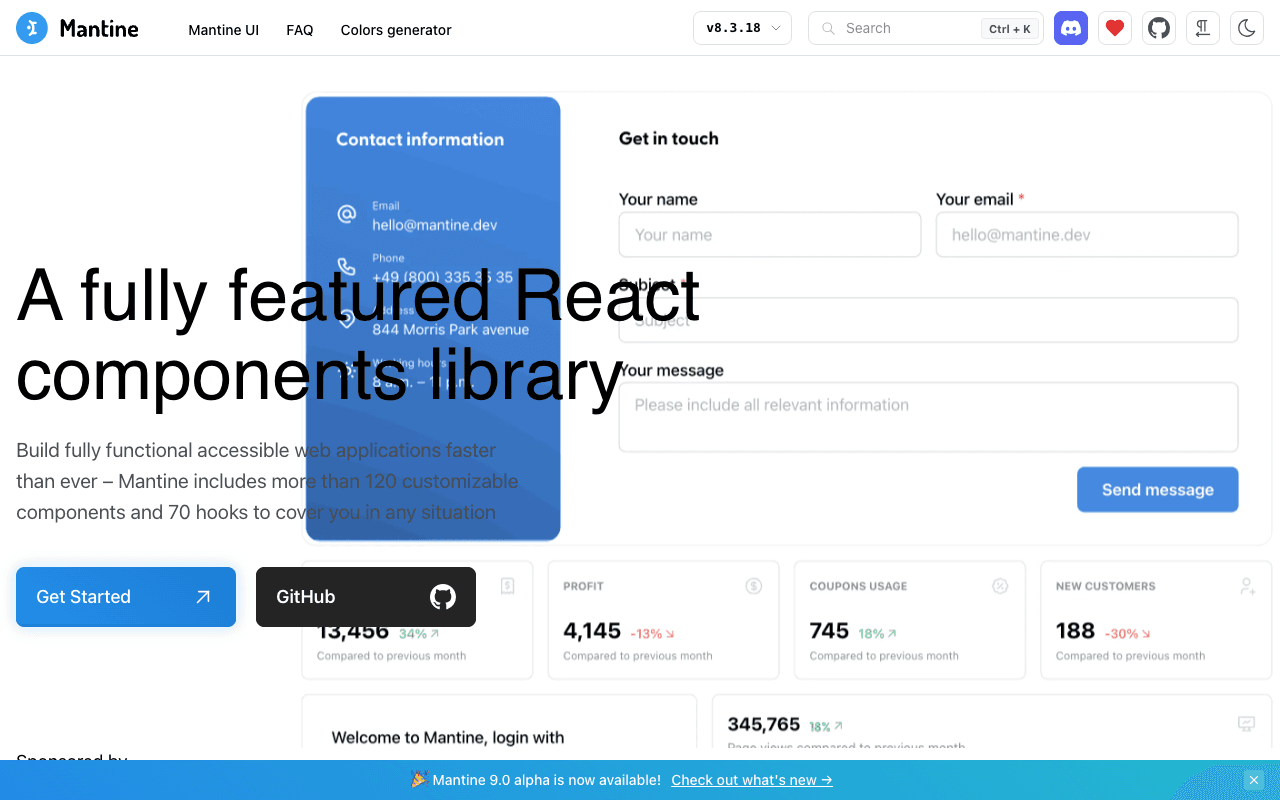Click the New customers user-plus icon
1280x800 pixels.
(1247, 586)
